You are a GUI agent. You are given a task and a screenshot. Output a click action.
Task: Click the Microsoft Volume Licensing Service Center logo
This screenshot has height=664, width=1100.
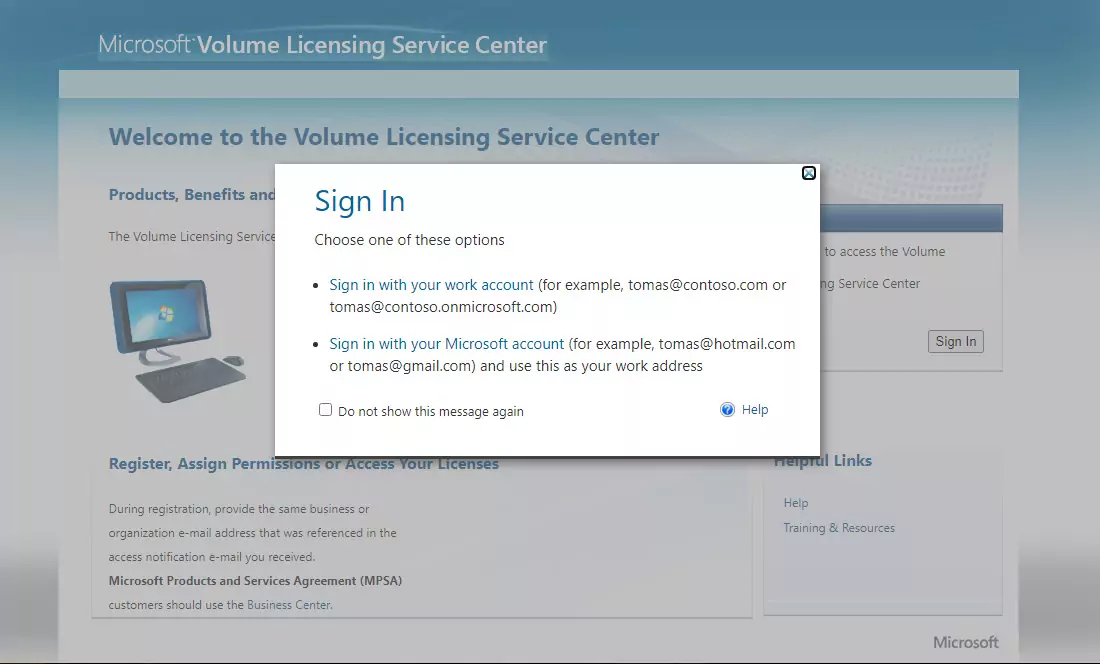coord(323,45)
